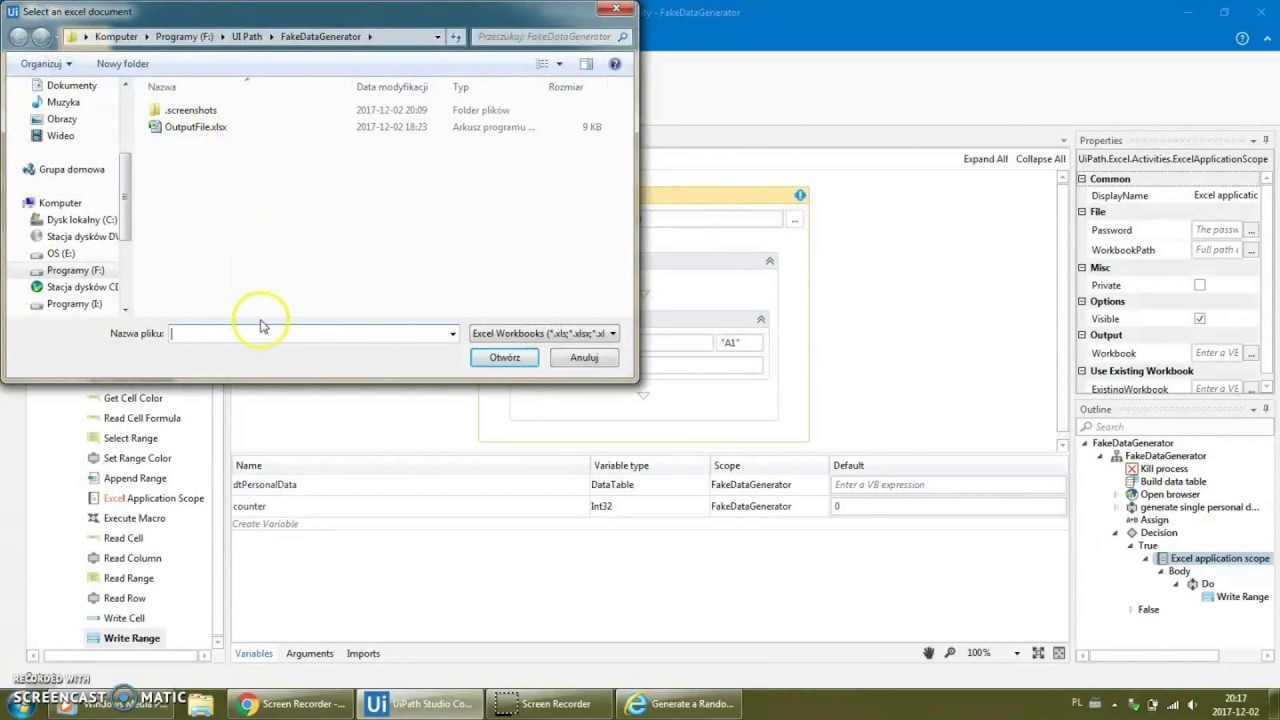Select OS (E:) drive
Viewport: 1280px width, 720px height.
(x=60, y=254)
